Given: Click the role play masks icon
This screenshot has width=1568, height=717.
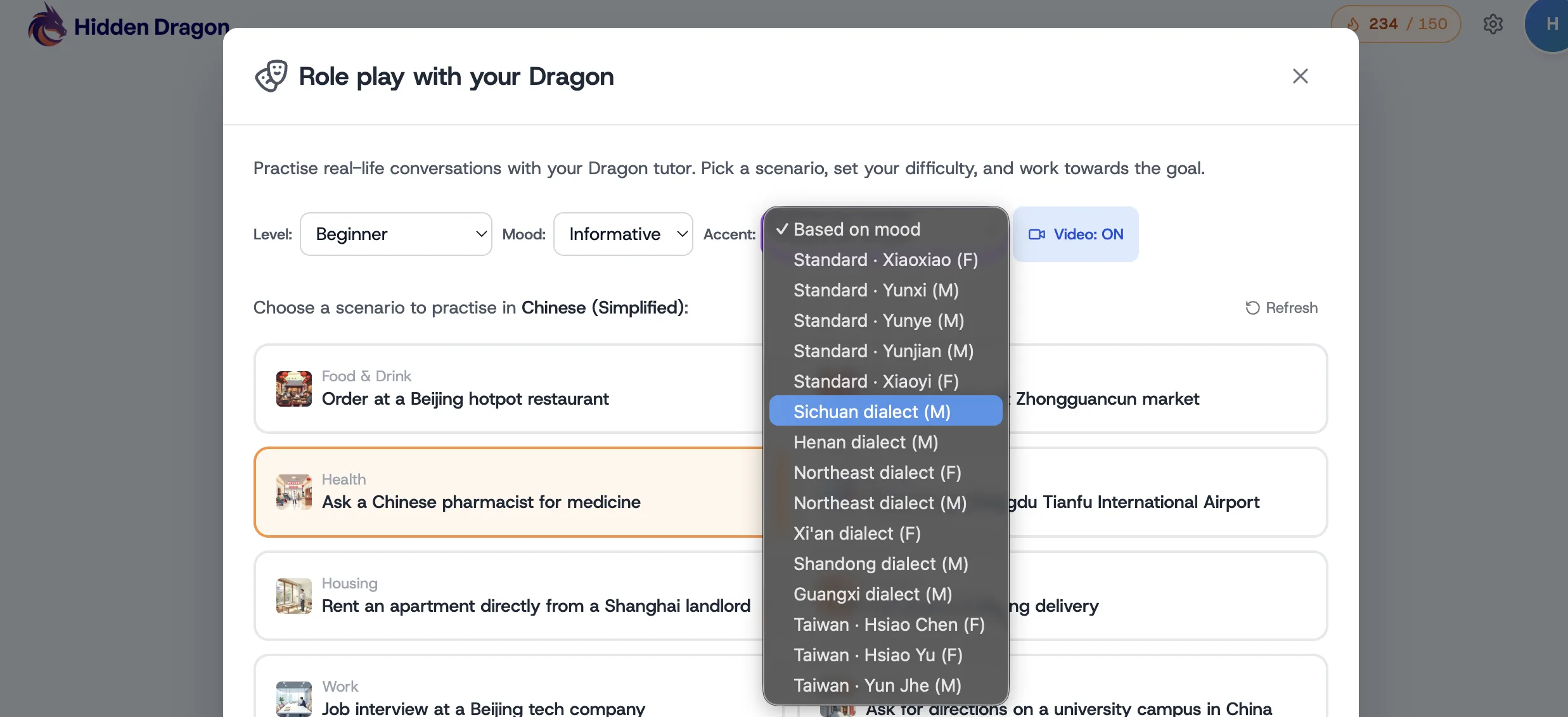Looking at the screenshot, I should tap(271, 76).
